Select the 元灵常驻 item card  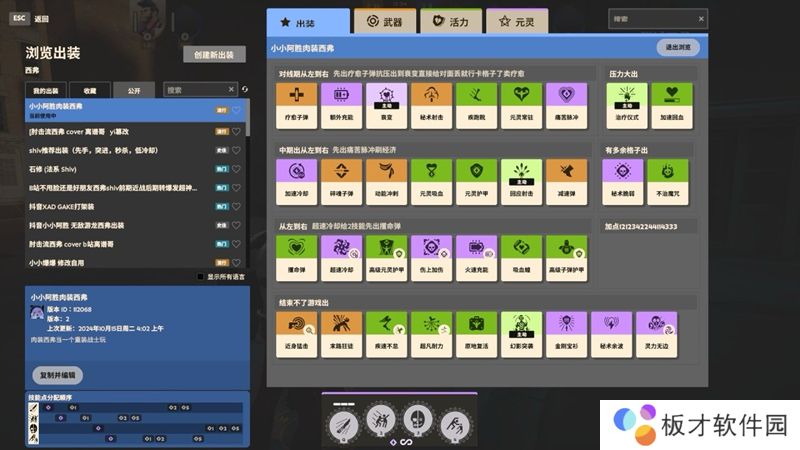pyautogui.click(x=520, y=102)
